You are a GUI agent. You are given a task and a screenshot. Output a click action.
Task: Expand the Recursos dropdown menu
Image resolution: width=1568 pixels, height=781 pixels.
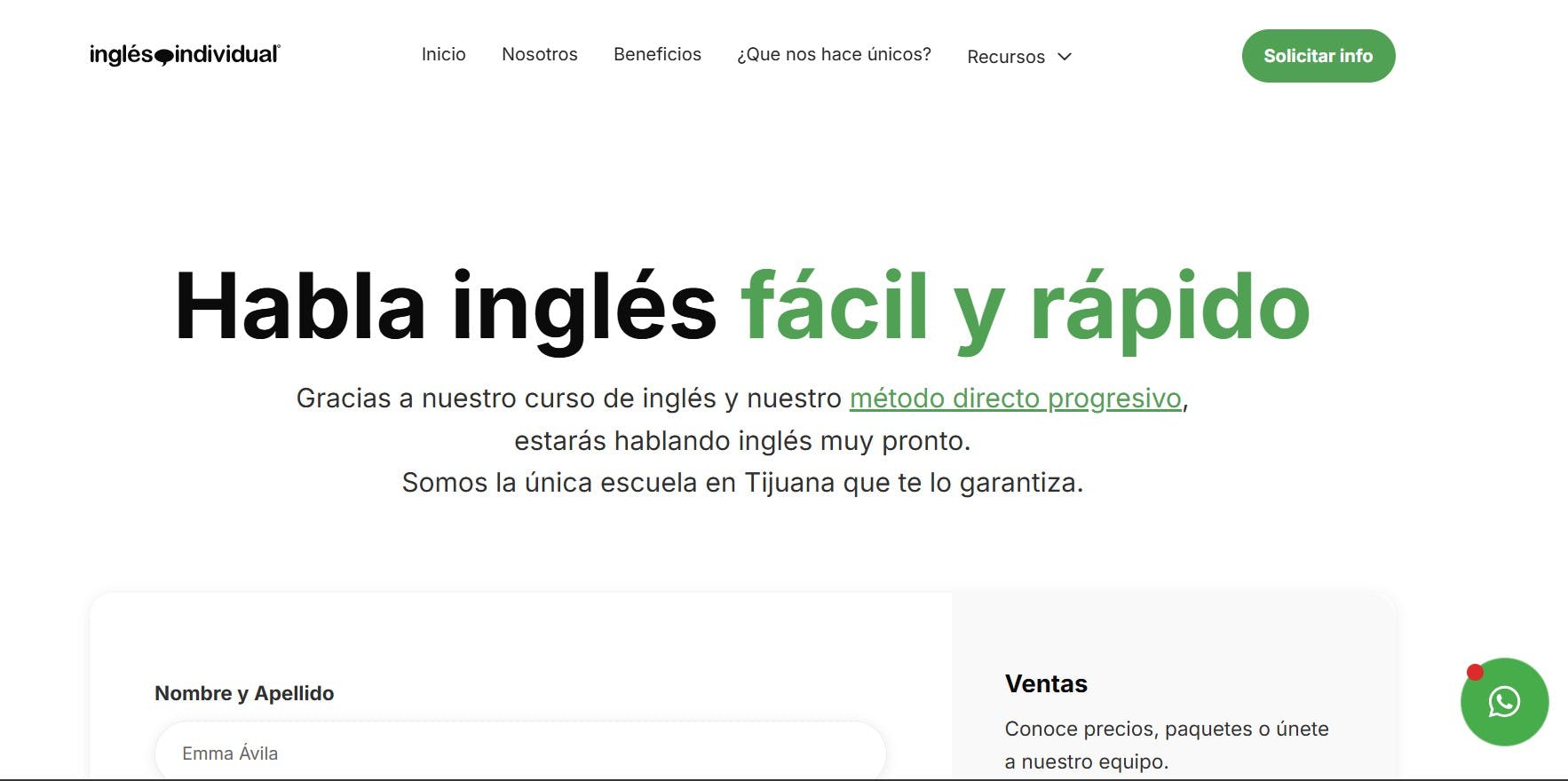pos(1019,57)
